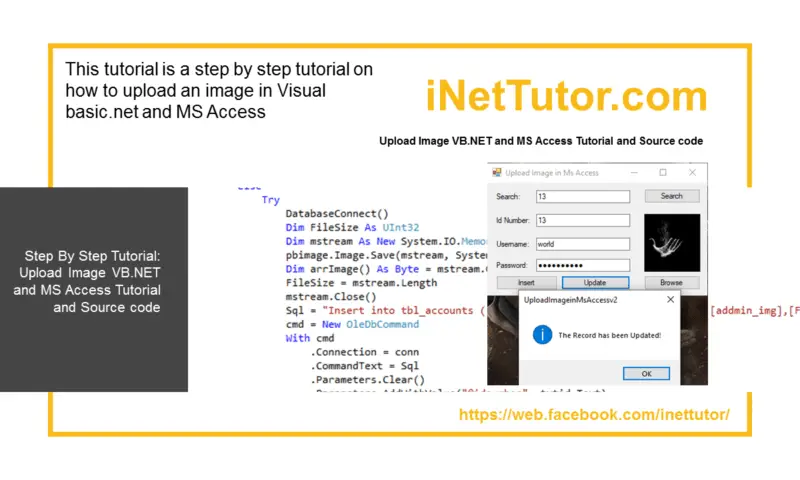Click the uploaded image preview thumbnail
Image resolution: width=800 pixels, height=480 pixels.
tap(671, 241)
